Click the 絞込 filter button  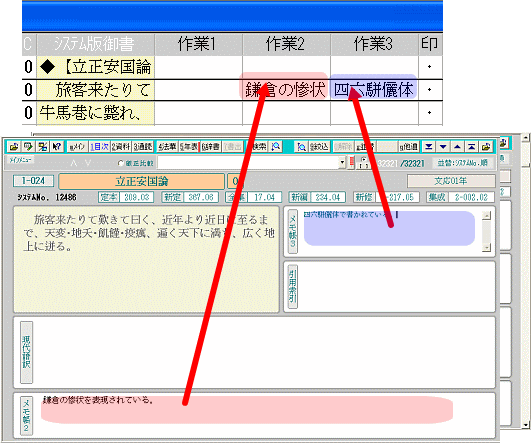click(x=319, y=147)
